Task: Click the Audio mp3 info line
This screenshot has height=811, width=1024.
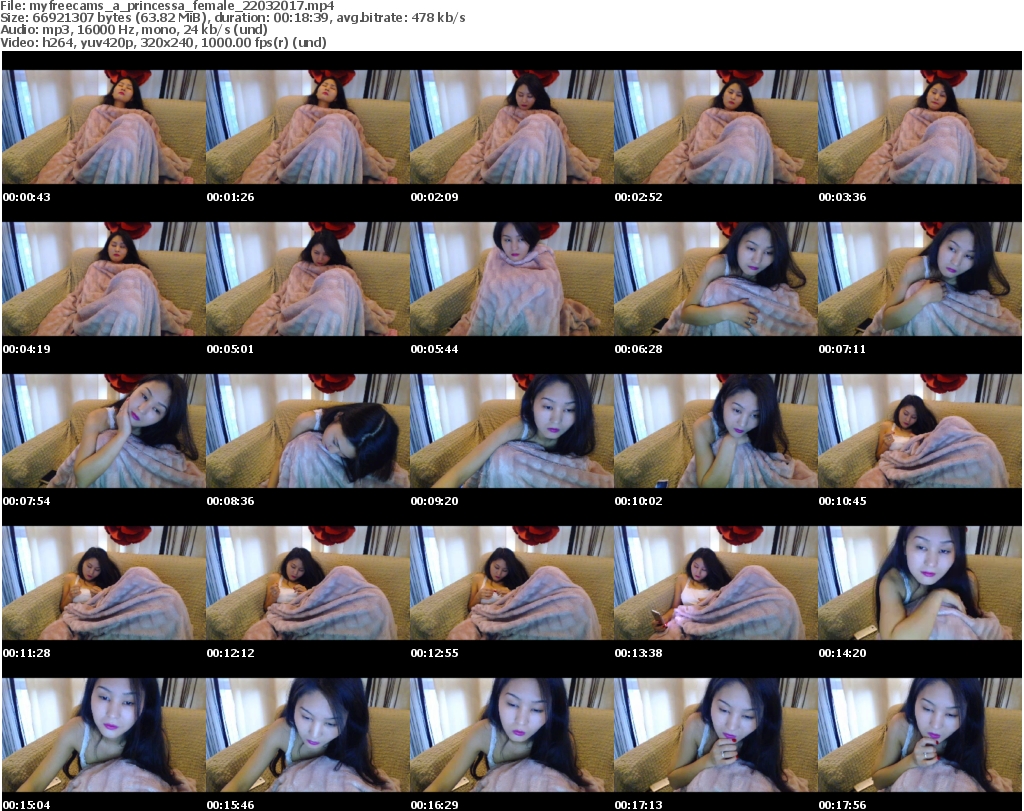Action: [x=134, y=30]
